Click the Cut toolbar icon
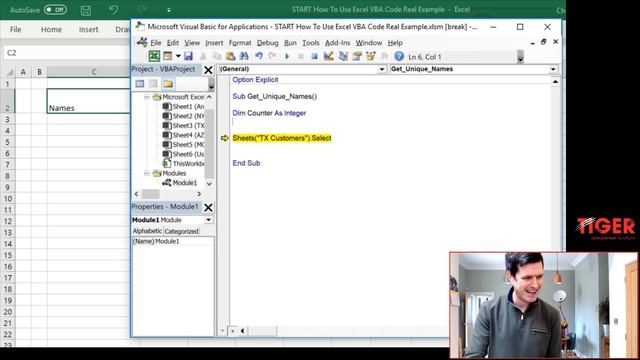 [203, 56]
